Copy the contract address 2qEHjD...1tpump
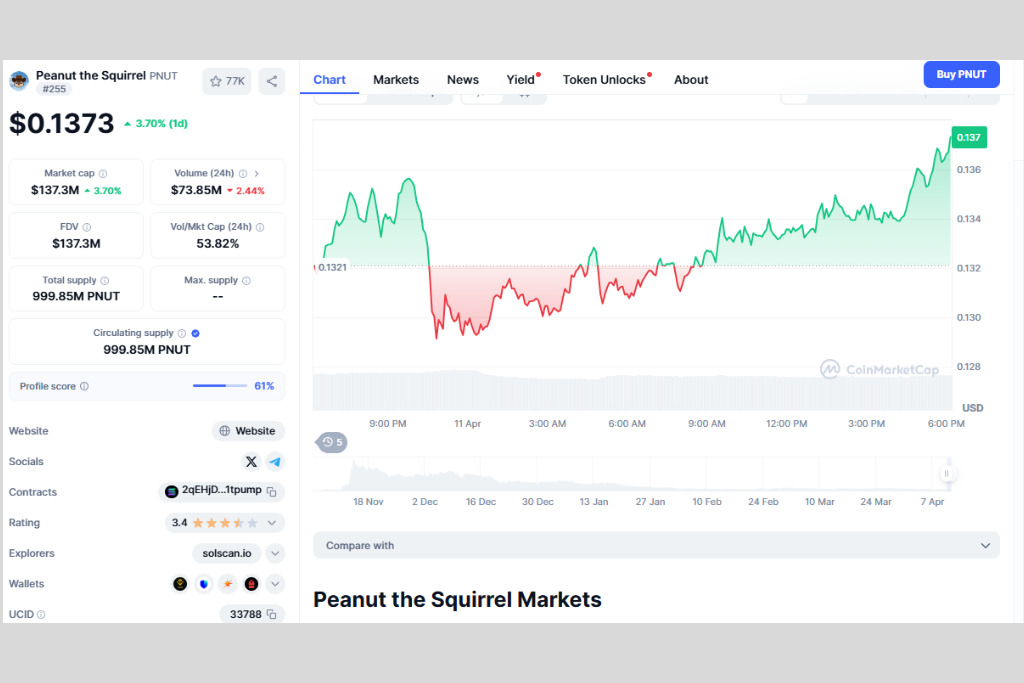 click(x=272, y=492)
